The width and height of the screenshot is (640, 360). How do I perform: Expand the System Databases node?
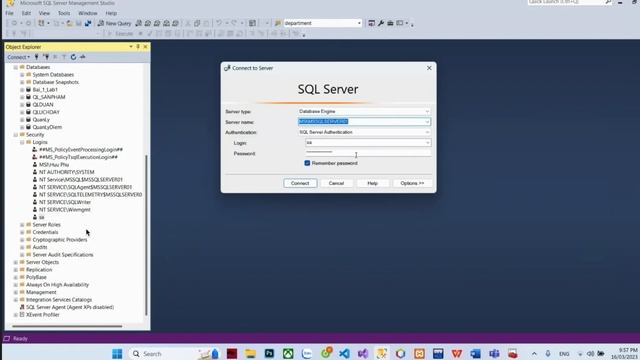[22, 75]
